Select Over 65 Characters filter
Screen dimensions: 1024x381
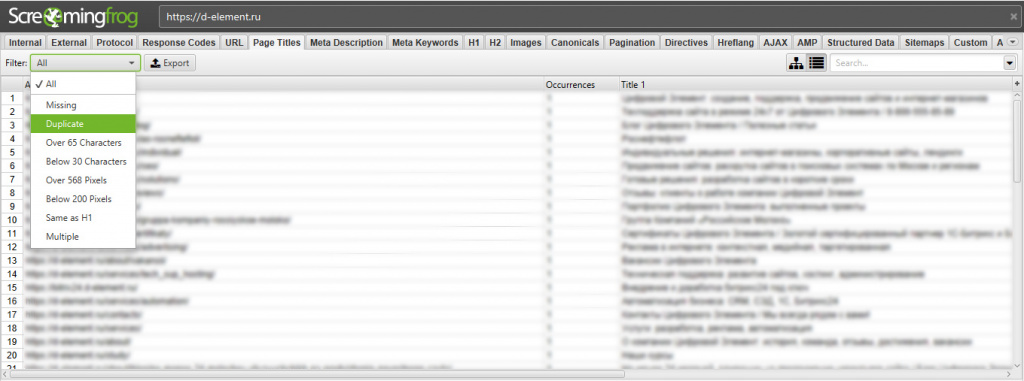coord(83,142)
